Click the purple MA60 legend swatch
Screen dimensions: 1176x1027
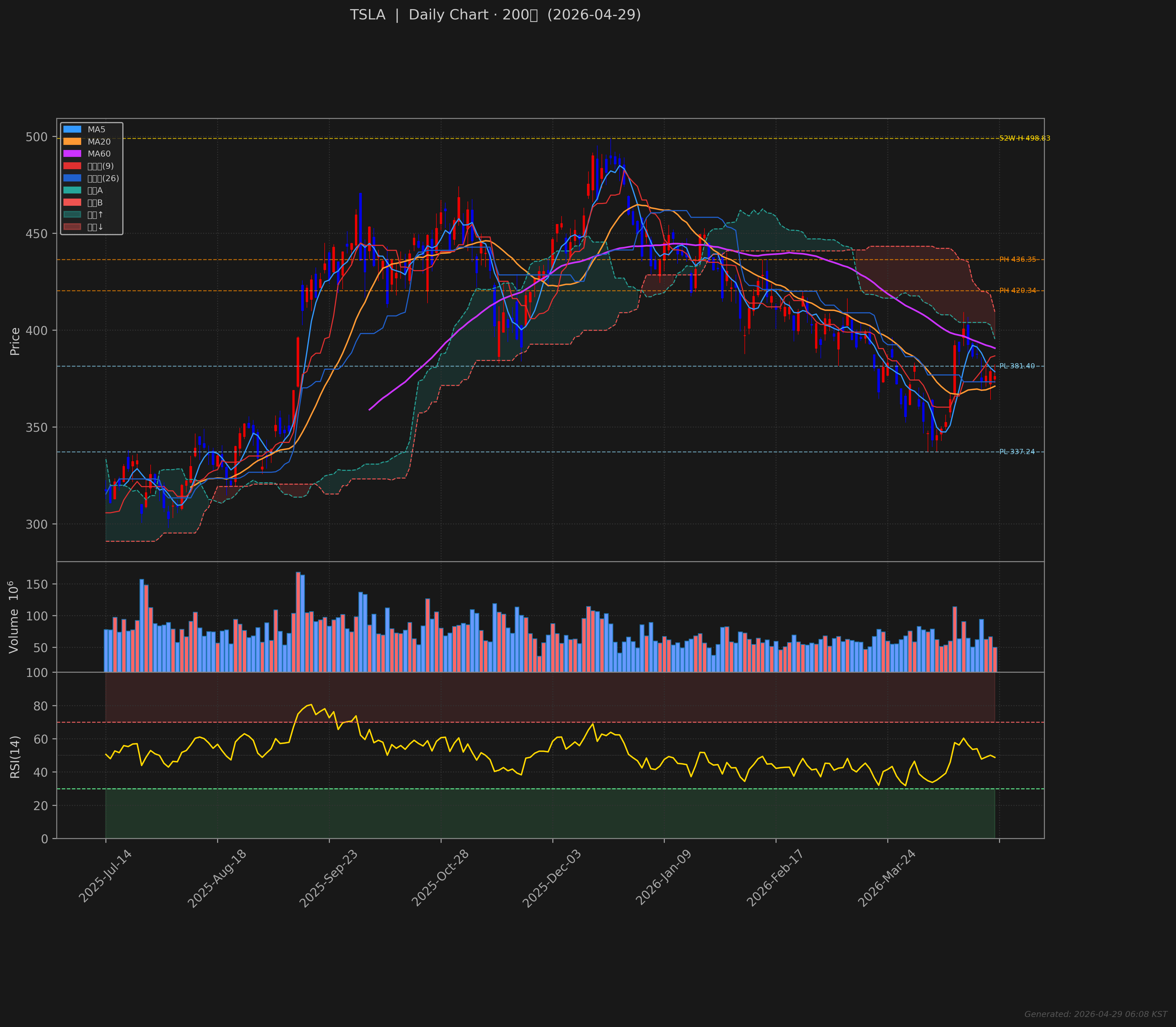[x=72, y=153]
